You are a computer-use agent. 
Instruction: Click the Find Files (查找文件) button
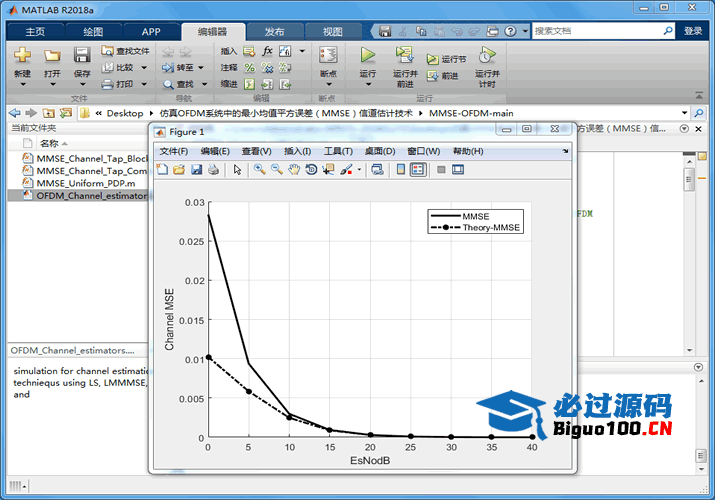(125, 51)
